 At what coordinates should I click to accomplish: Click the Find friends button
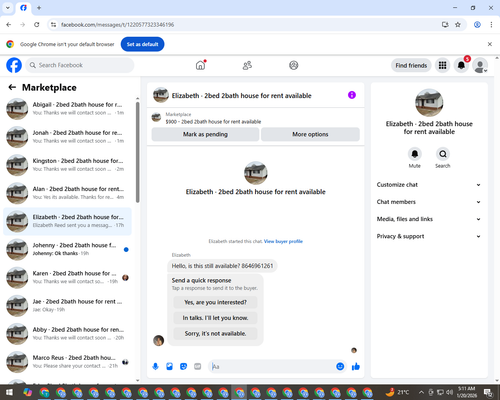411,65
